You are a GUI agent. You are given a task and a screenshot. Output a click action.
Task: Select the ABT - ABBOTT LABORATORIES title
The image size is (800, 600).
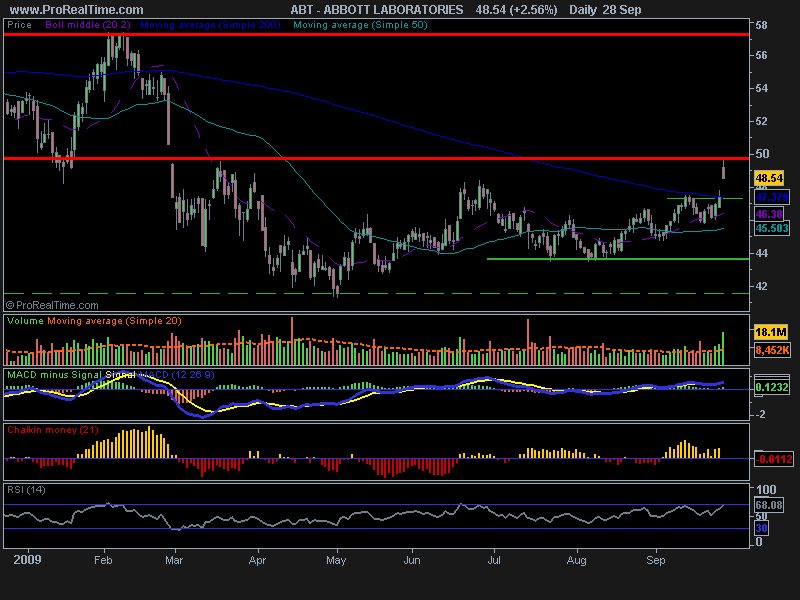click(377, 10)
